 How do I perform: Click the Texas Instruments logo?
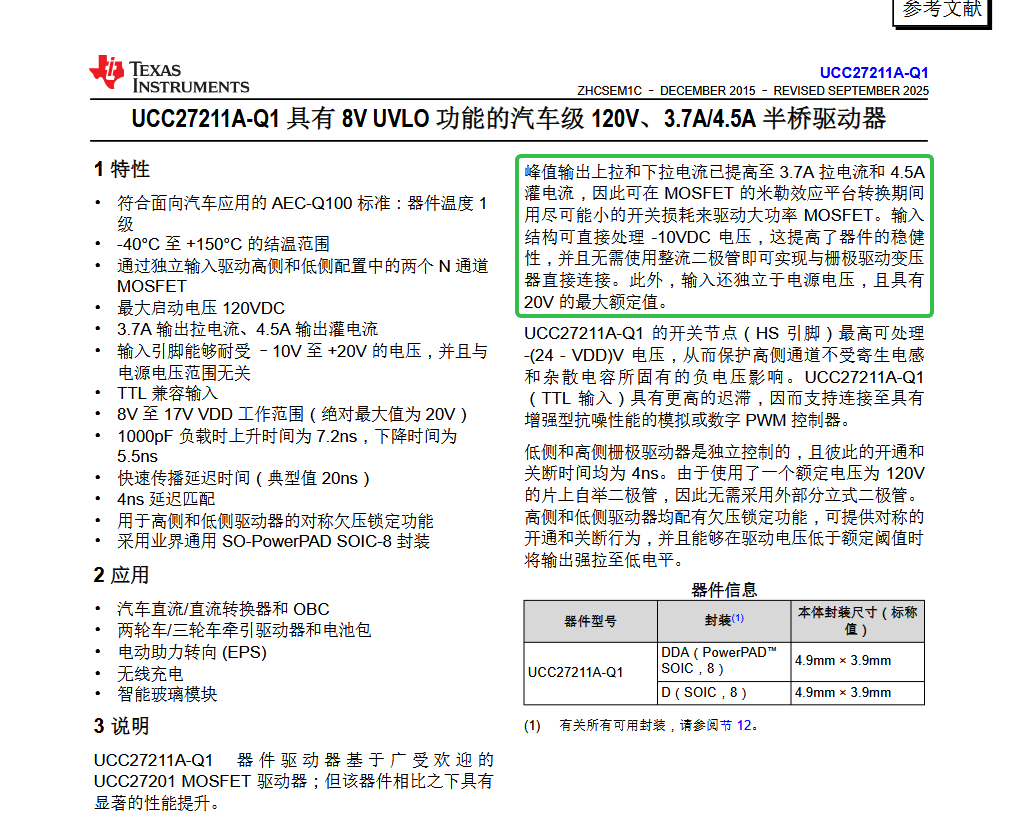coord(169,74)
